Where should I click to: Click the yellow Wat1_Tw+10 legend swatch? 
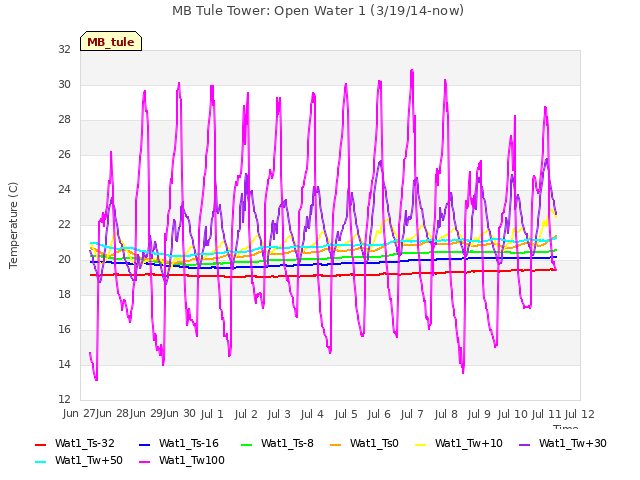click(x=420, y=444)
